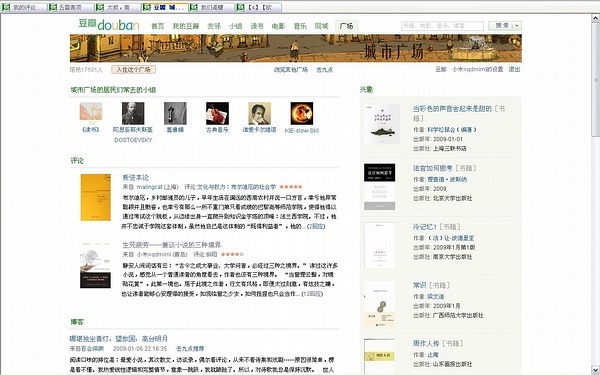
Task: Click the 《读书》 group name link
Action: coord(91,130)
